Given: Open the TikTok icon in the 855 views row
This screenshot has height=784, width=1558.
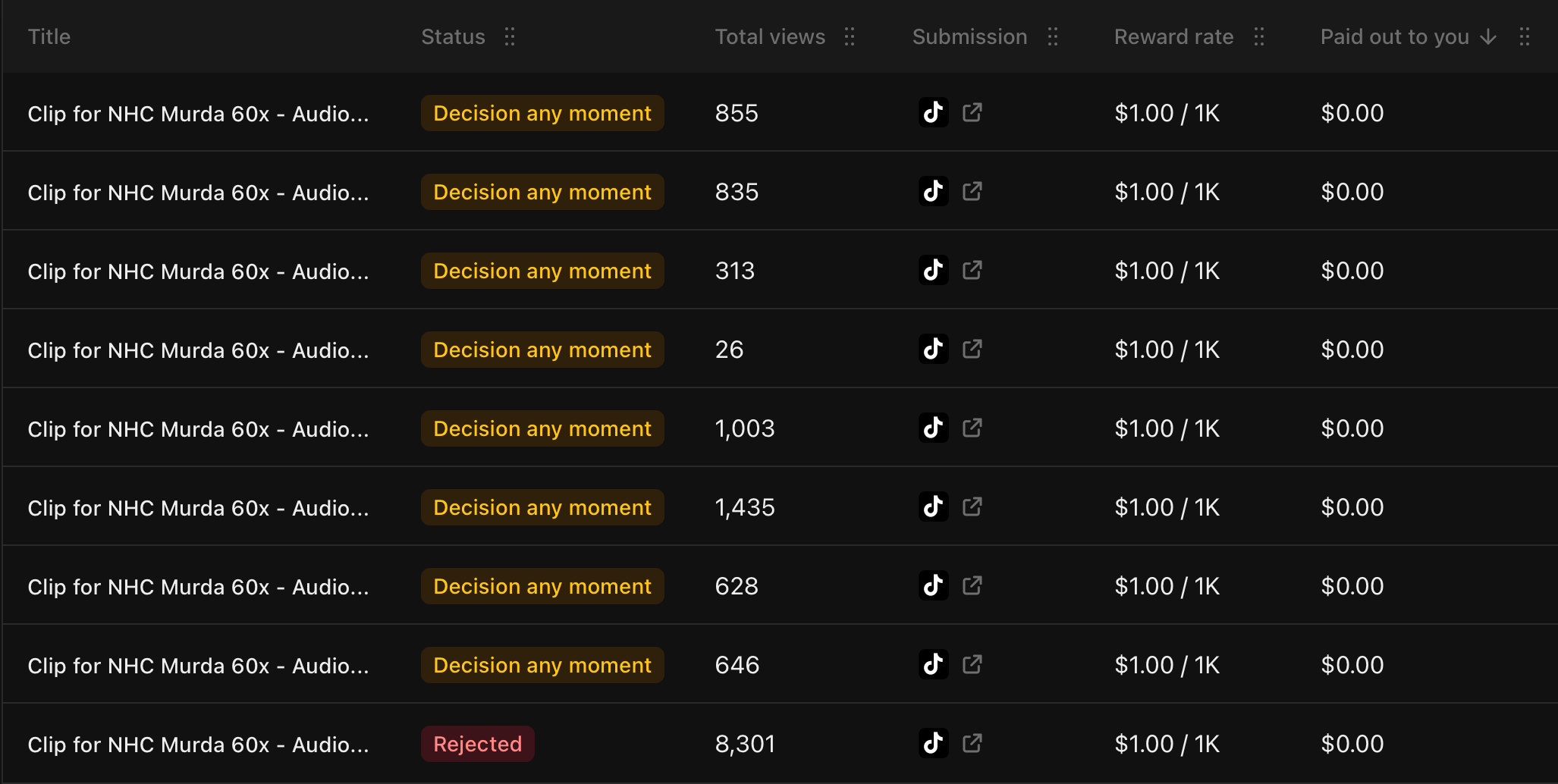Looking at the screenshot, I should pyautogui.click(x=933, y=112).
